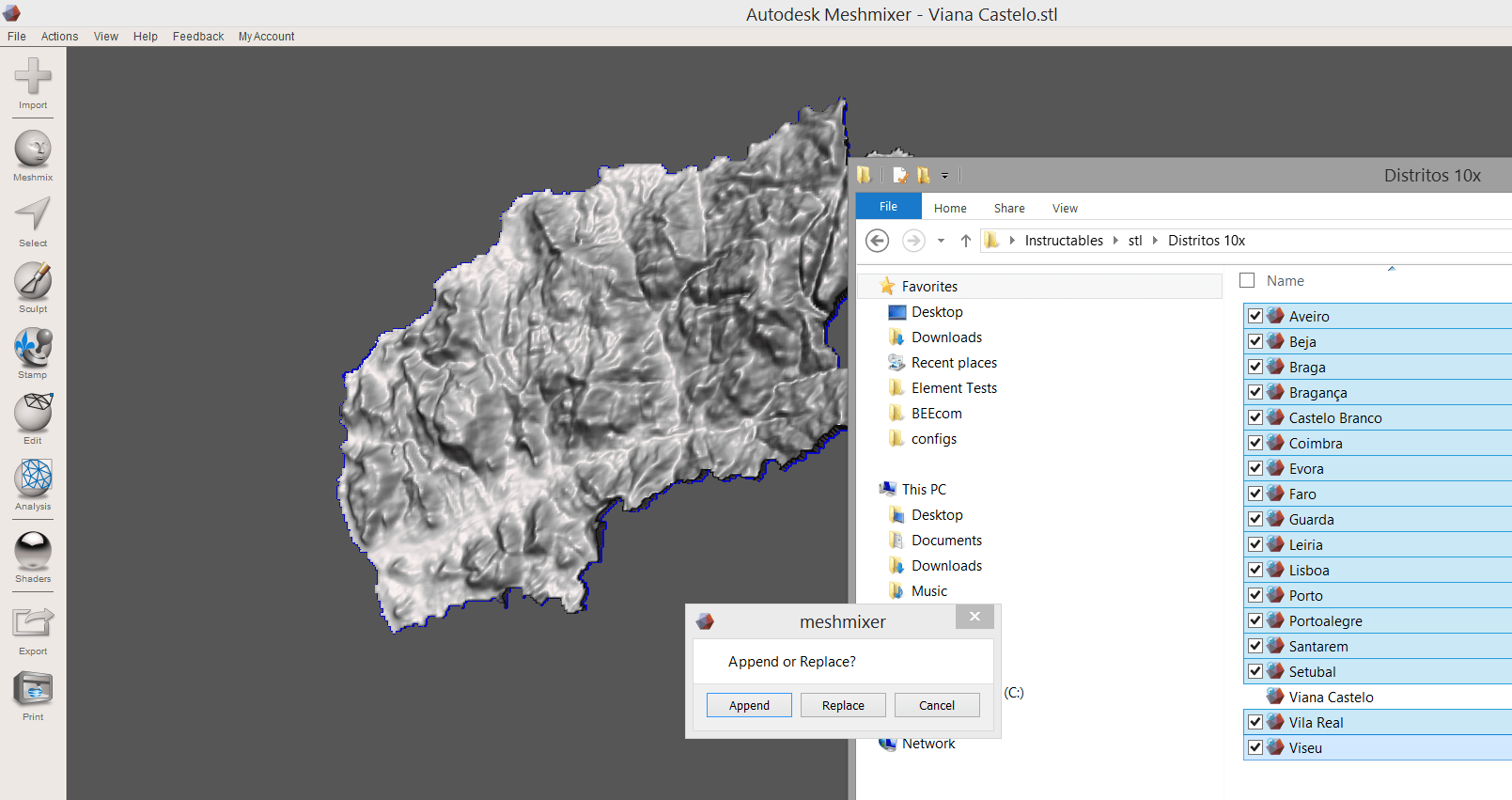Open the Meshmix tool
Viewport: 1512px width, 800px height.
(x=33, y=156)
